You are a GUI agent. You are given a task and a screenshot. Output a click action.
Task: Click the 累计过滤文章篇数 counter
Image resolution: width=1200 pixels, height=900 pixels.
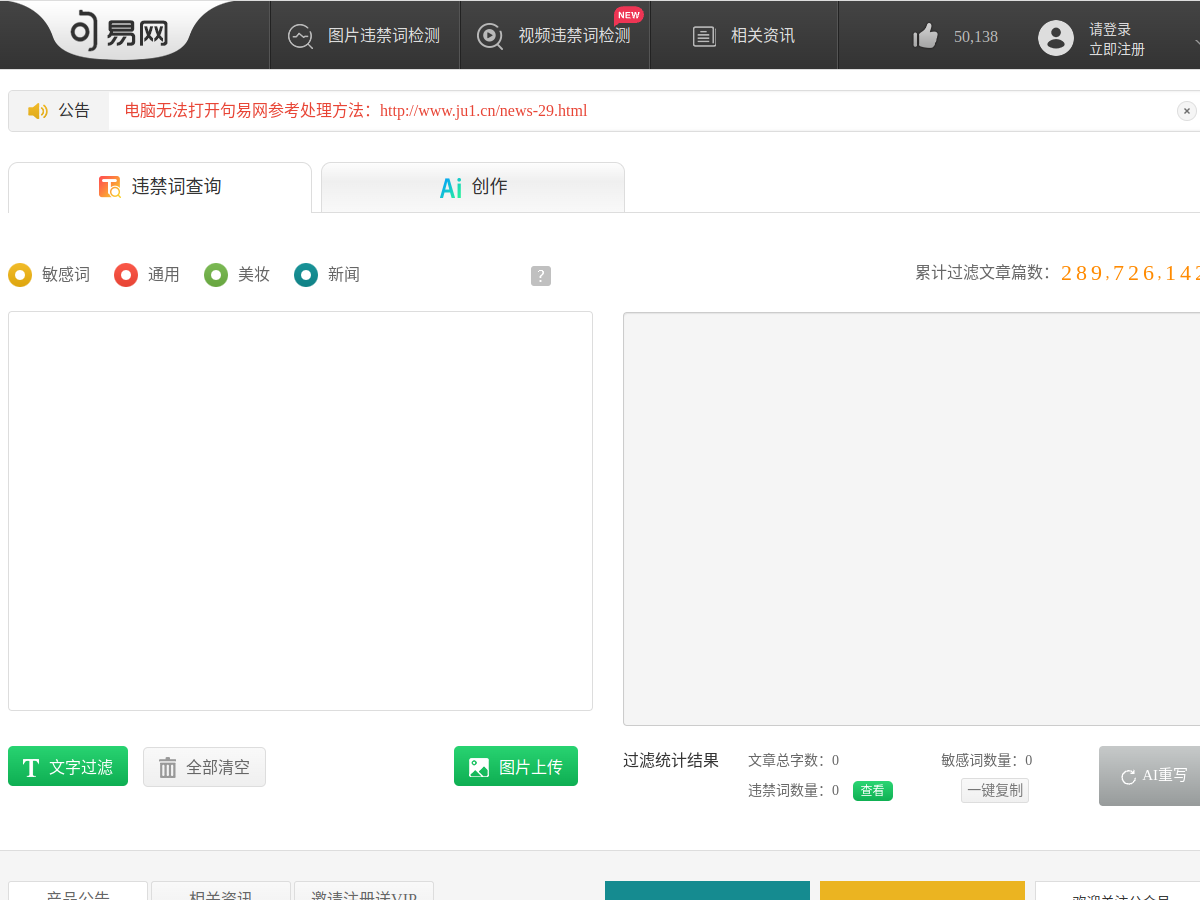(1057, 273)
